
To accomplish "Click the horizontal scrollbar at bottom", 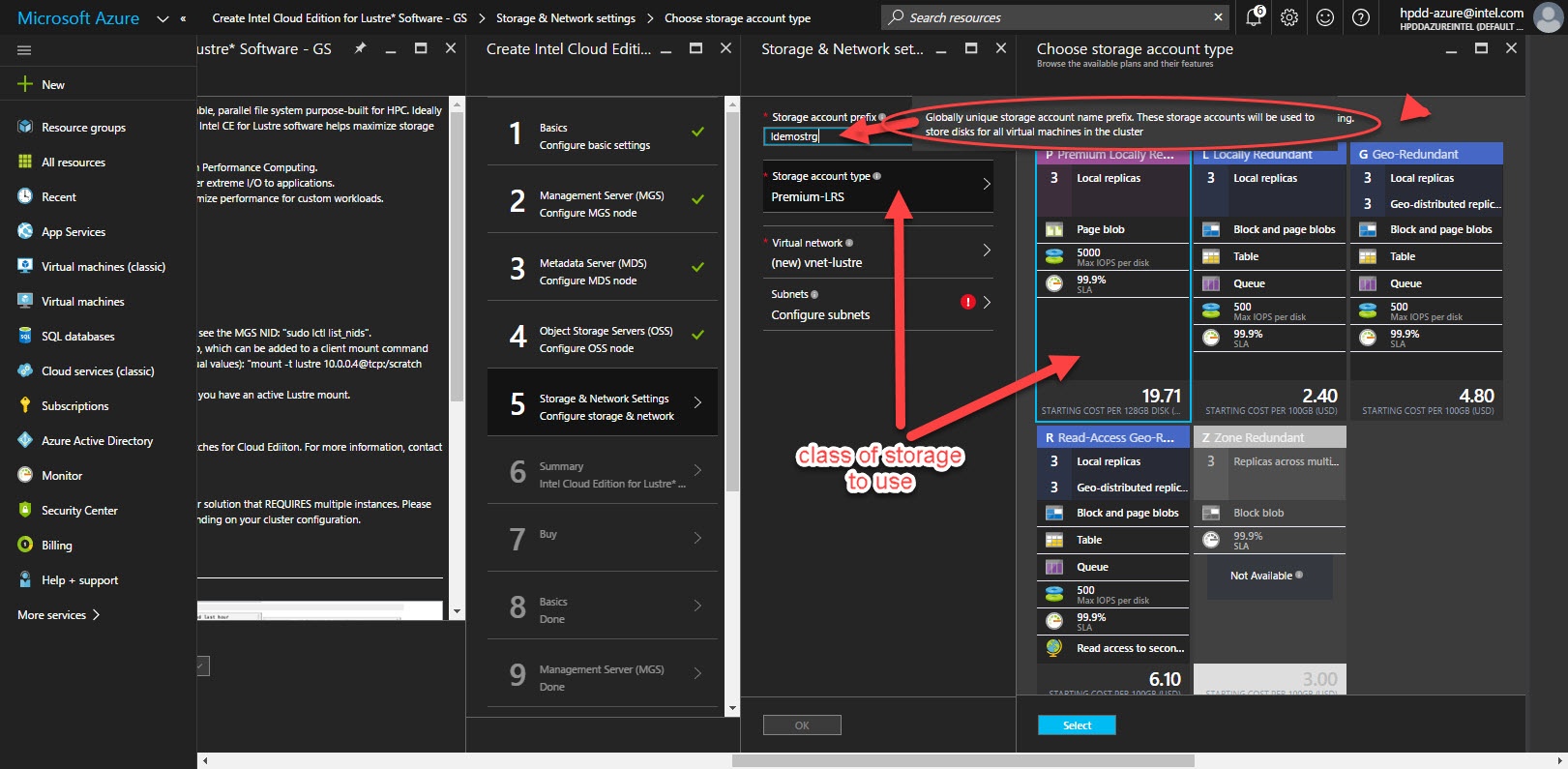I will (962, 761).
